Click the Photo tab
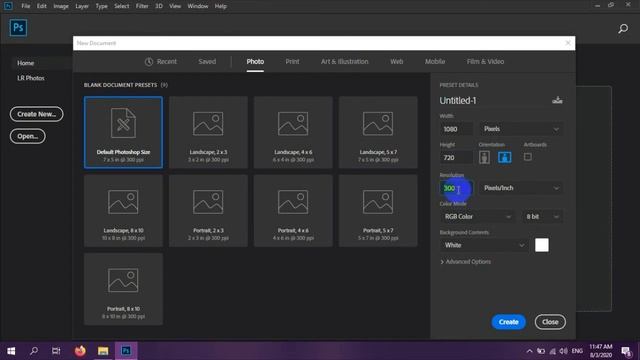Screen dimensions: 640x360 255,62
